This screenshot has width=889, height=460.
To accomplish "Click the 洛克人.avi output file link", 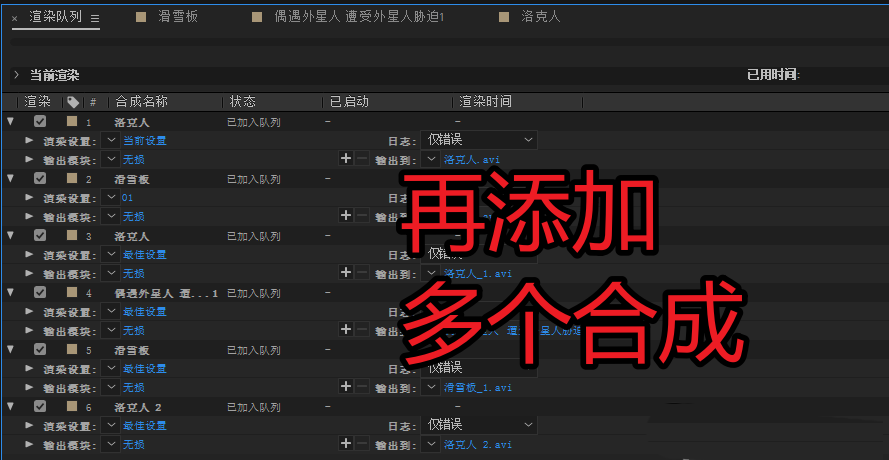I will tap(472, 160).
